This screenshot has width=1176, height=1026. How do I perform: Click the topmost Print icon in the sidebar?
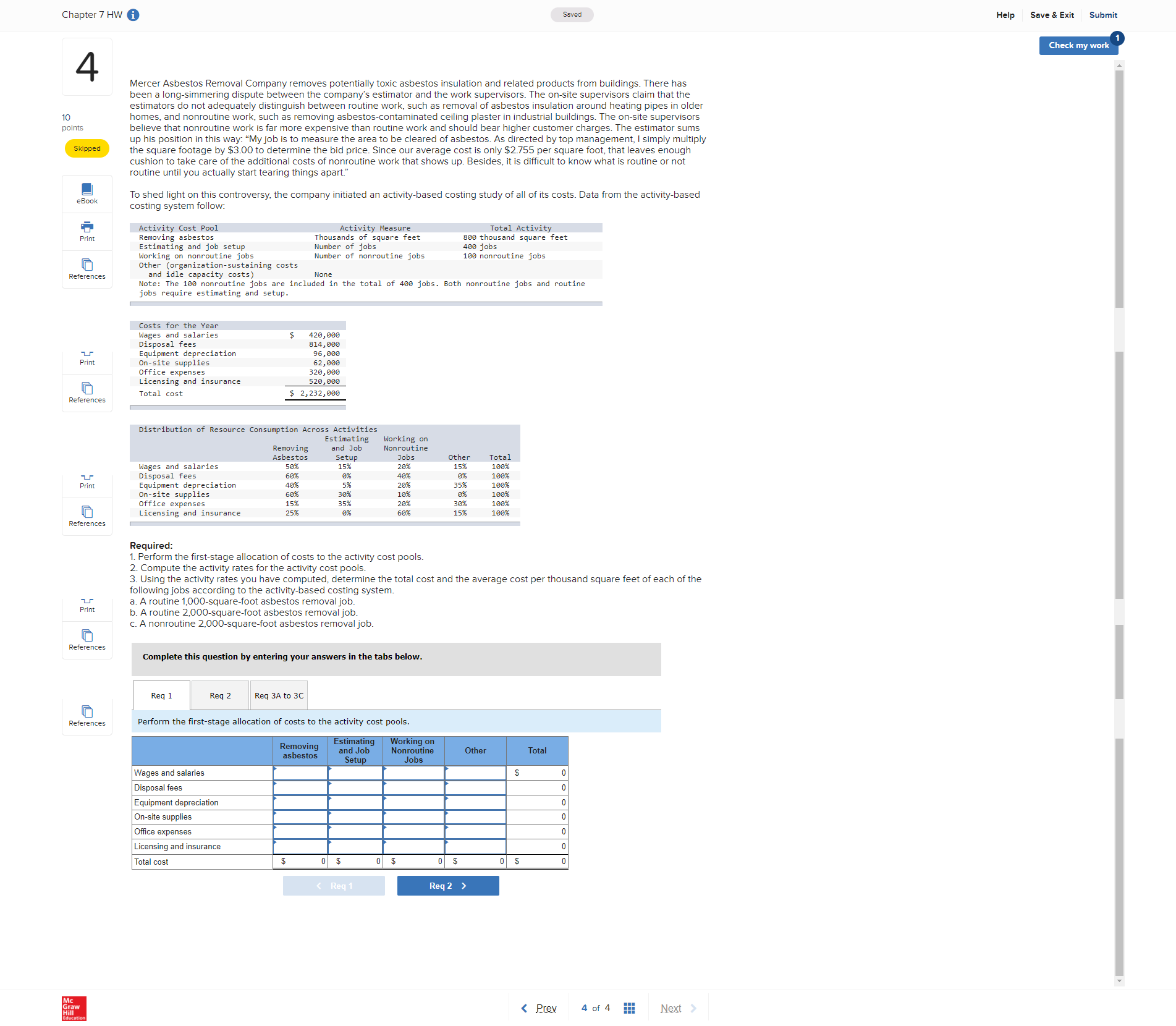point(87,231)
